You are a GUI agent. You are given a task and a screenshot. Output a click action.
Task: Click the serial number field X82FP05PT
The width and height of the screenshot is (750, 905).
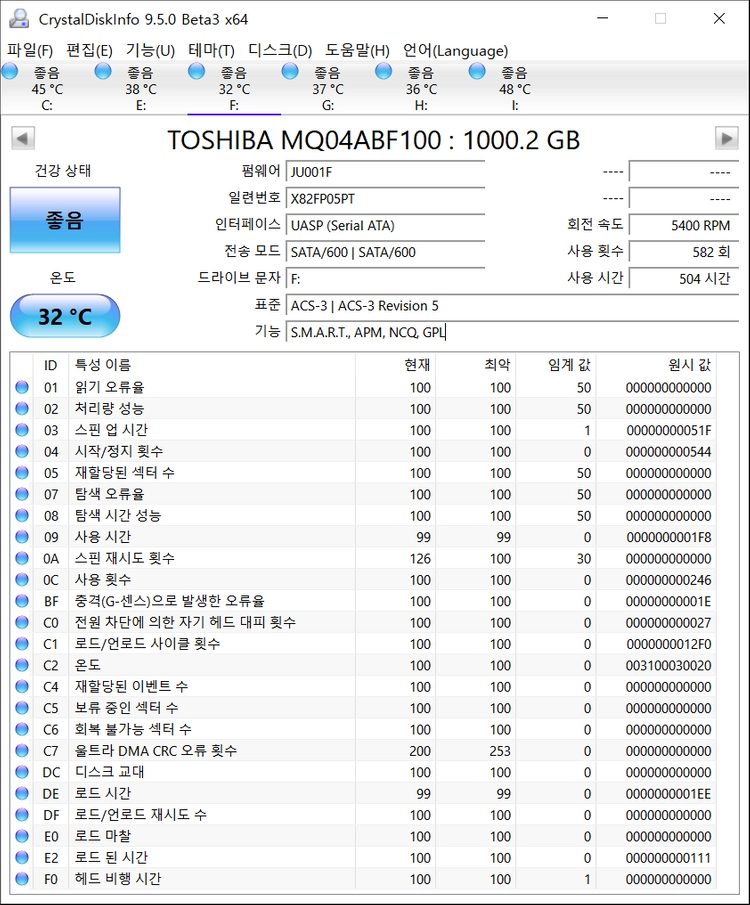click(385, 199)
